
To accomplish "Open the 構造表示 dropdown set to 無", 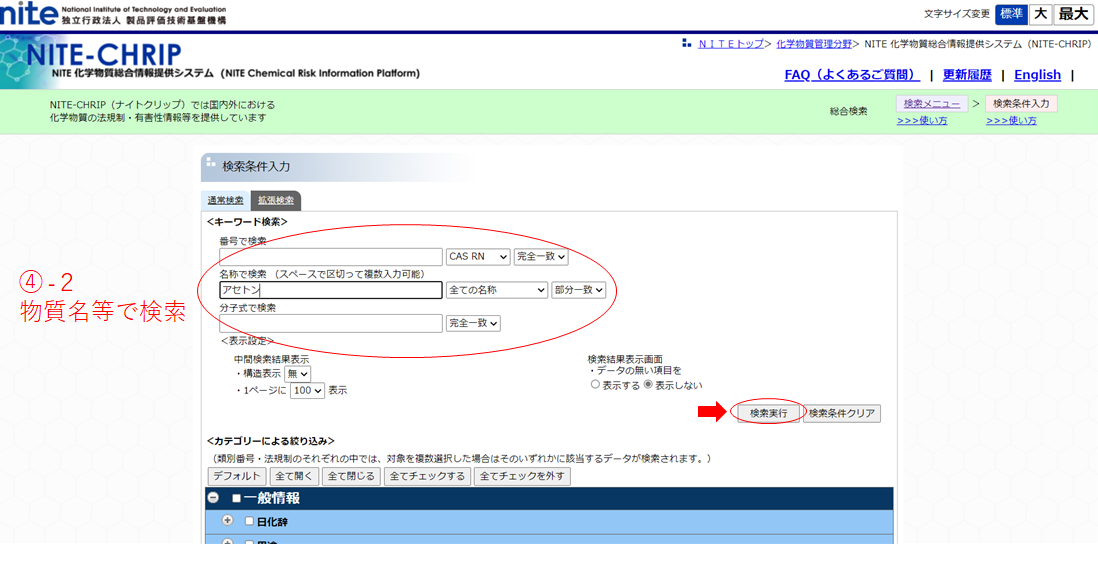I will pos(297,374).
